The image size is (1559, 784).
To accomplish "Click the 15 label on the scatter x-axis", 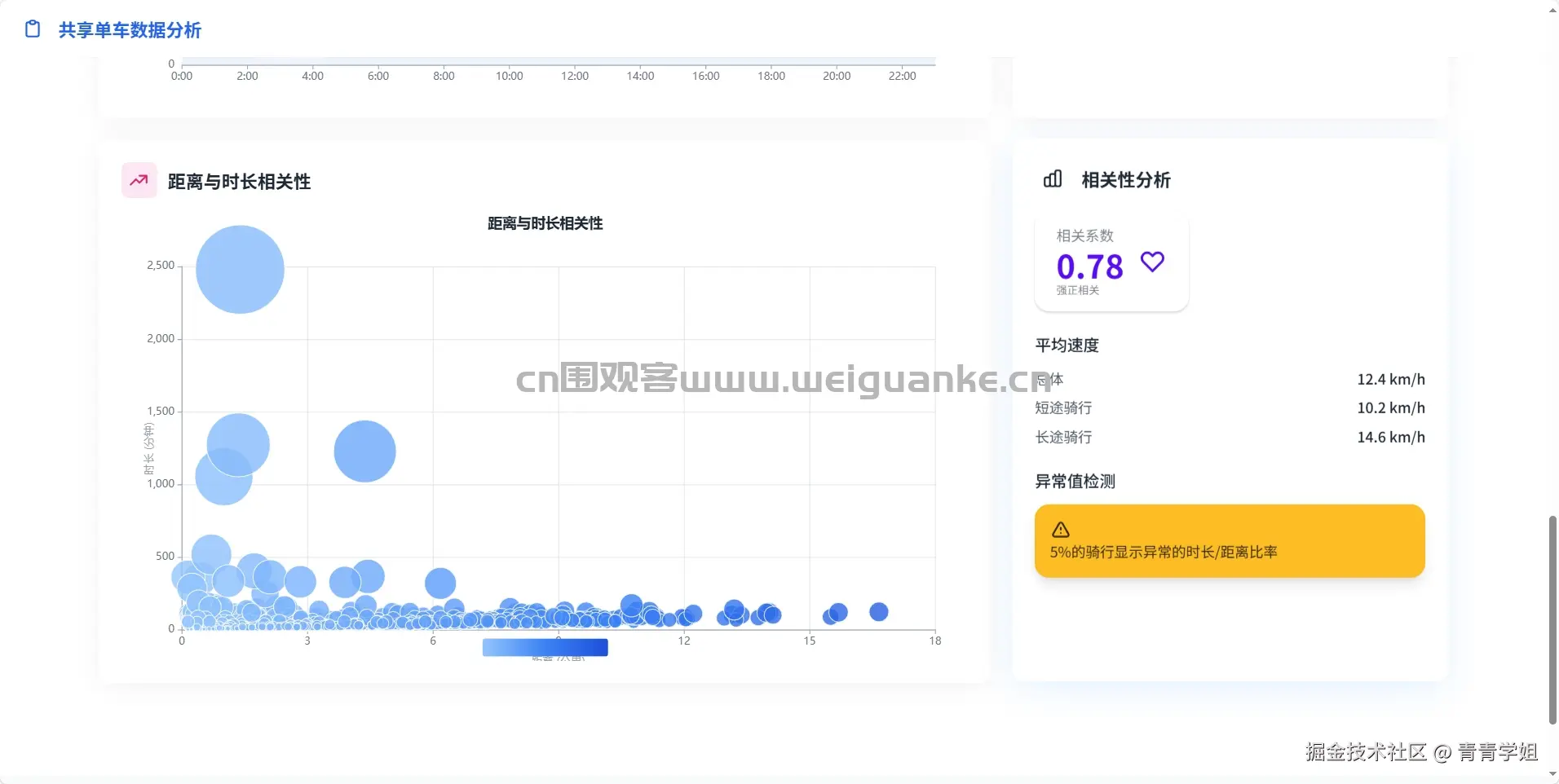I will [810, 641].
